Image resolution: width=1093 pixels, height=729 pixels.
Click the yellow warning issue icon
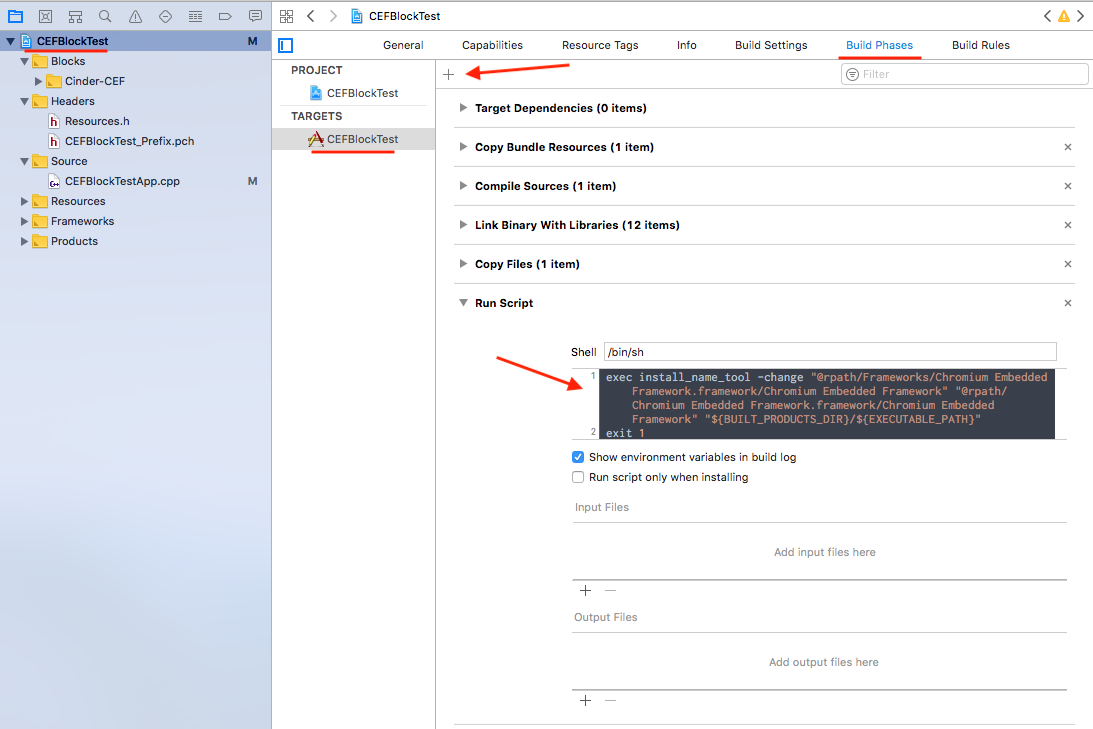point(1064,16)
